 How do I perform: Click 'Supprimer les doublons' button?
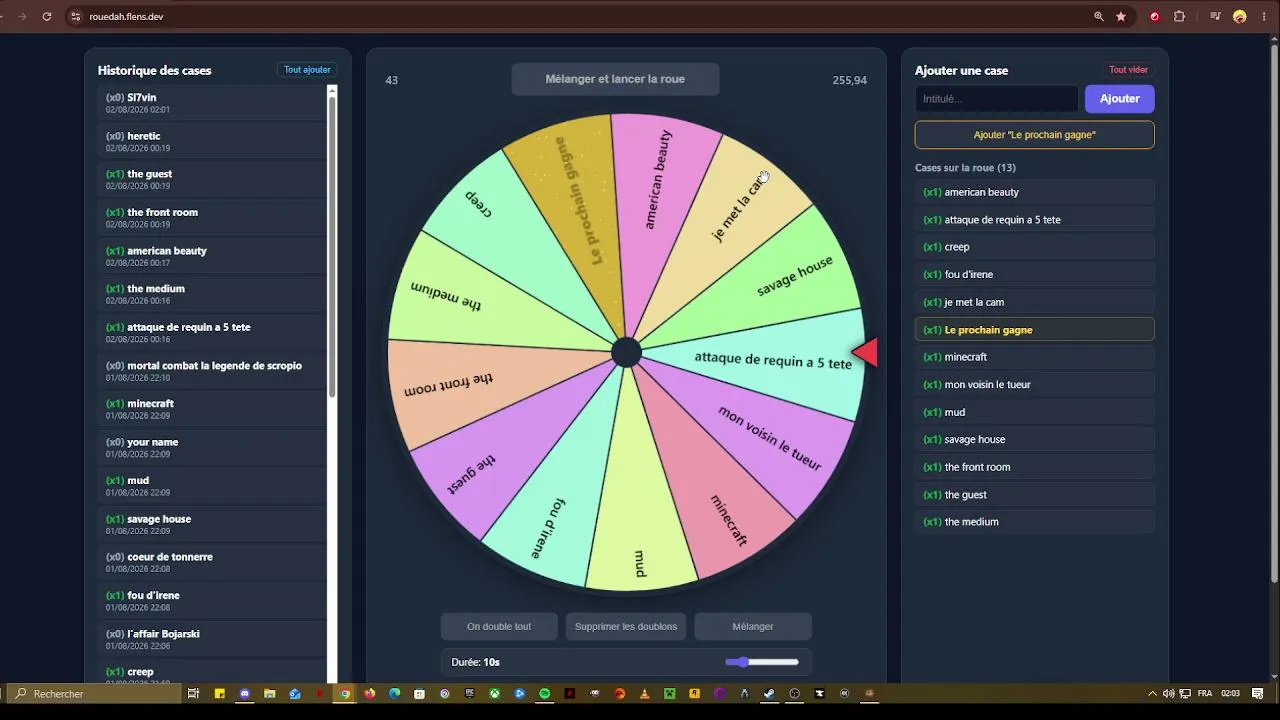626,626
